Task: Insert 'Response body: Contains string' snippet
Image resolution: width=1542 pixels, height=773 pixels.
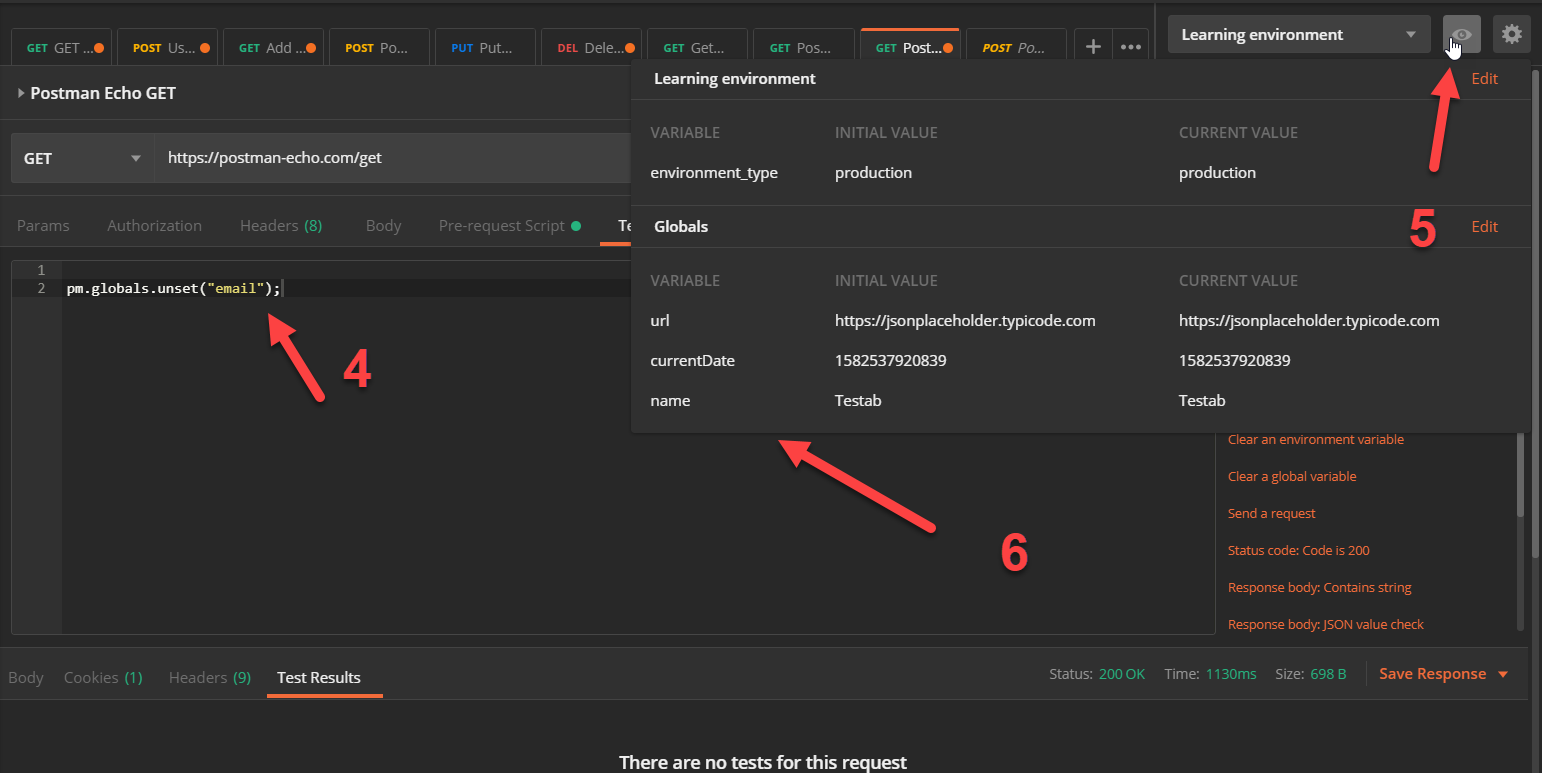Action: (1319, 587)
